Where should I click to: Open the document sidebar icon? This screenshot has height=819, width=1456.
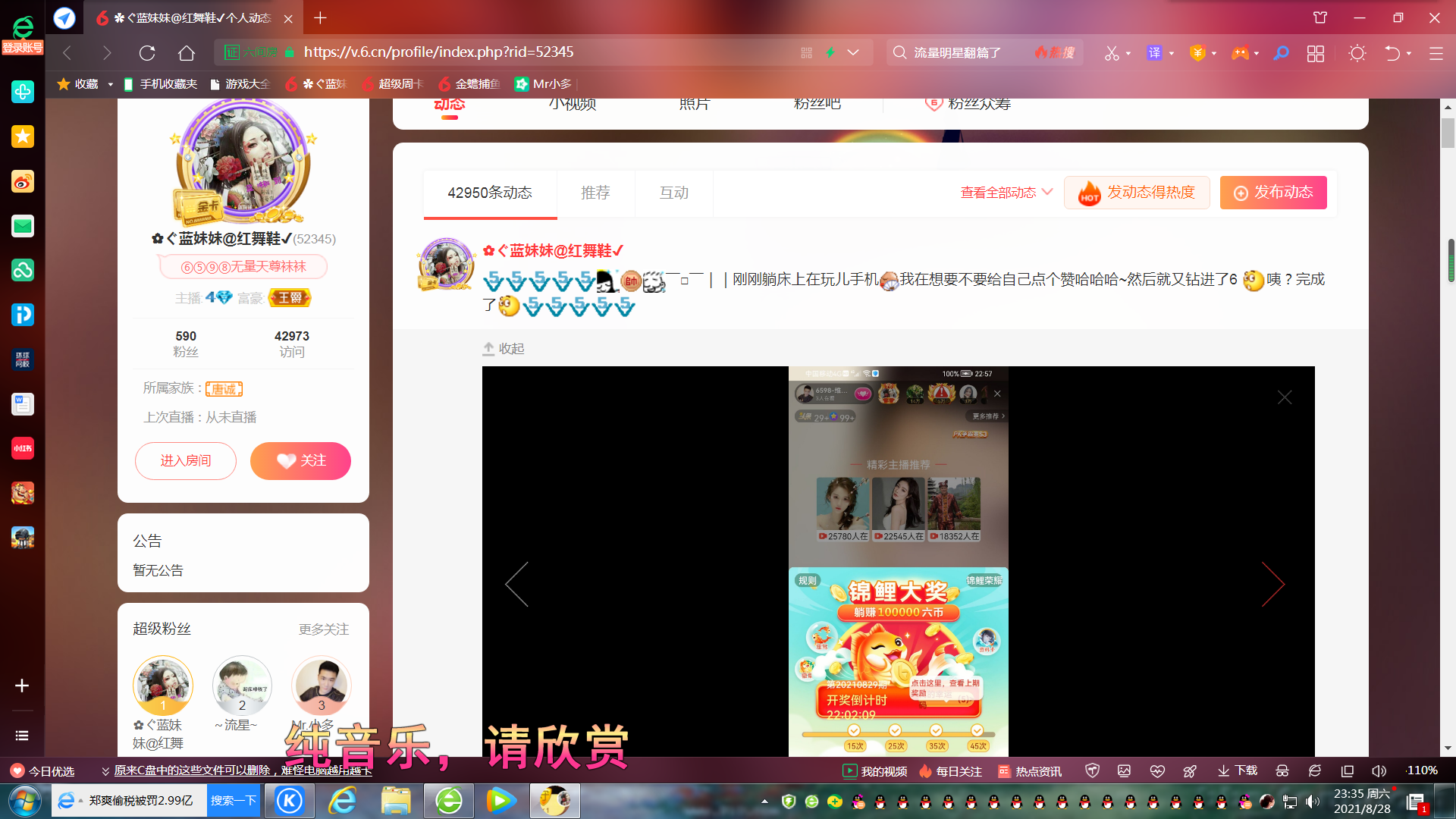(23, 404)
